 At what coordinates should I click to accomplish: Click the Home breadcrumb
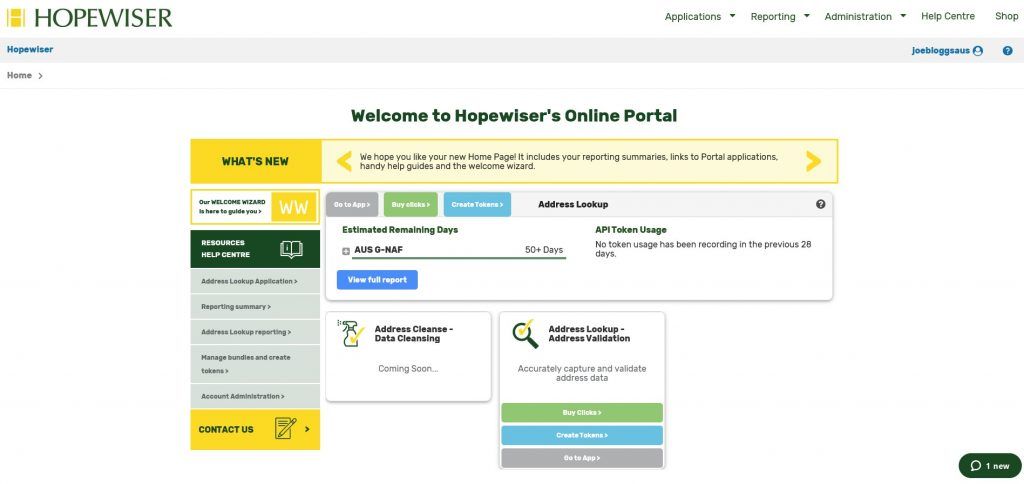[x=19, y=75]
